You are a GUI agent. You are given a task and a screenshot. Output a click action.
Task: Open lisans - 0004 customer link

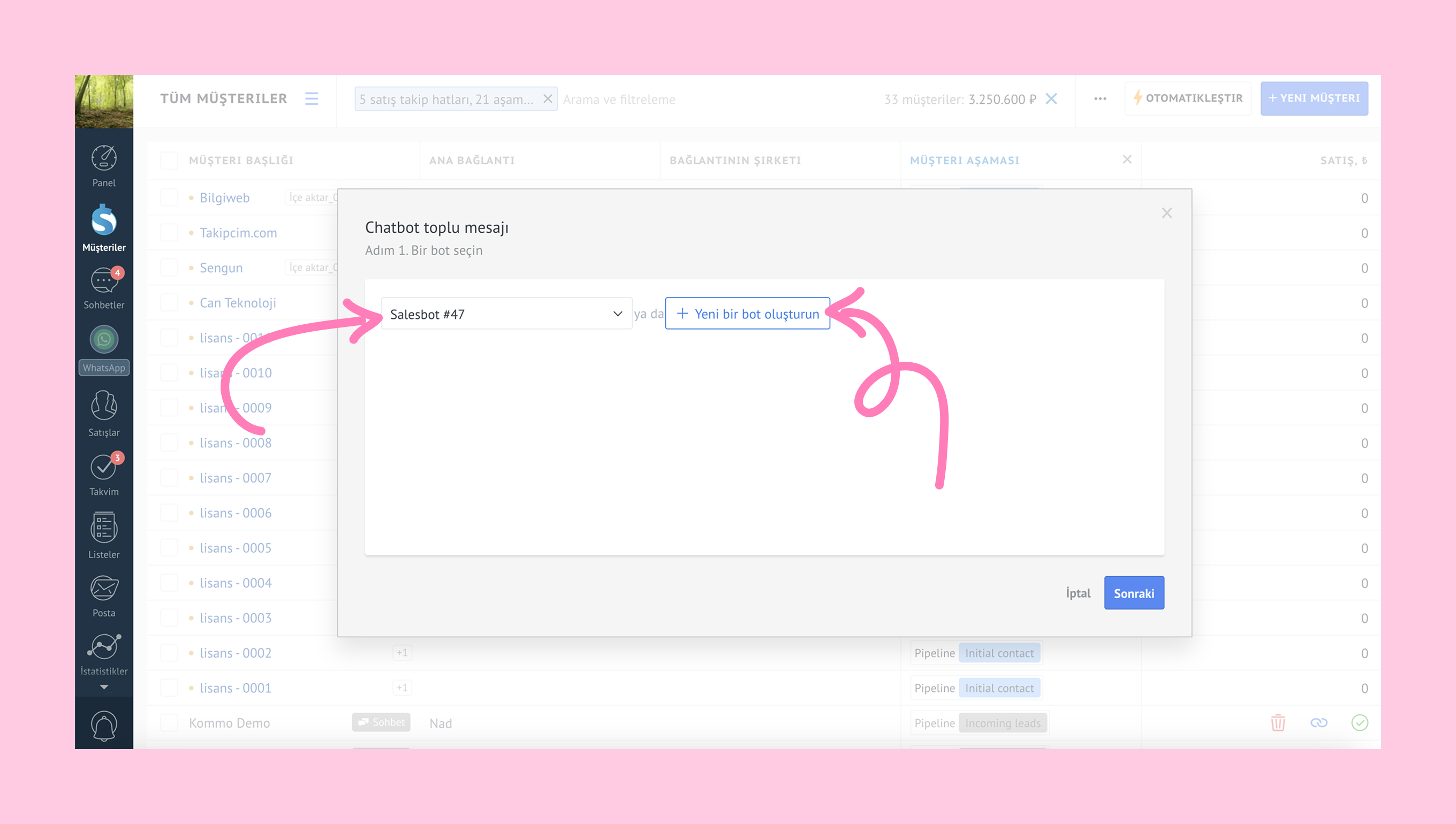coord(236,583)
